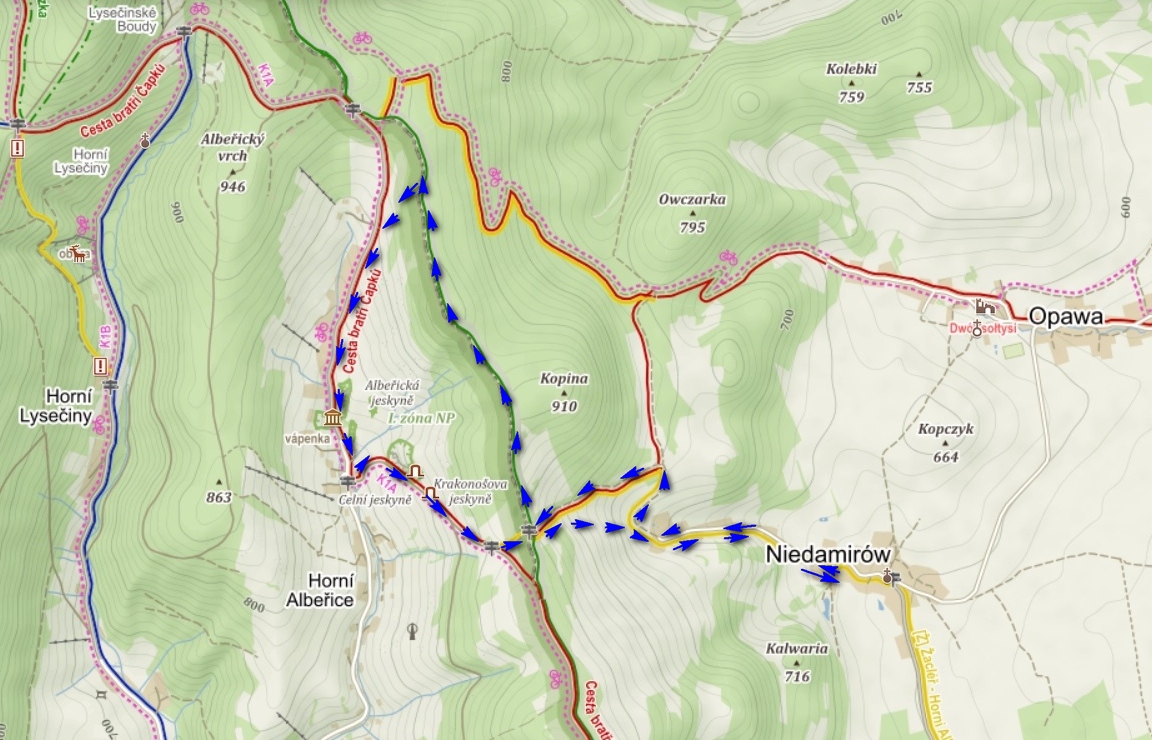Screen dimensions: 1152x740
Task: Click the museum icon beside vápenka
Action: 333,417
